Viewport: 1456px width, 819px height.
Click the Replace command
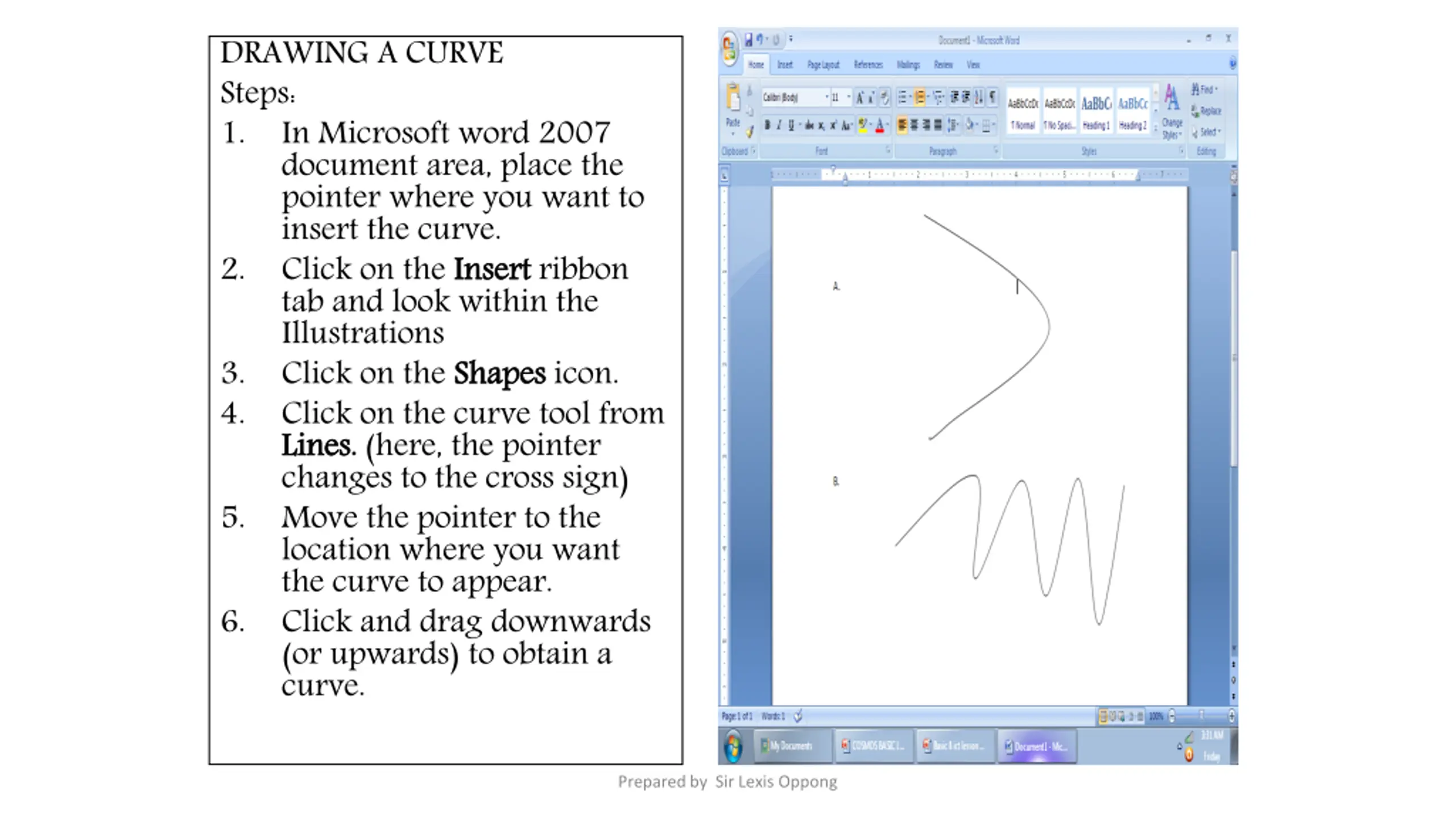[1206, 111]
